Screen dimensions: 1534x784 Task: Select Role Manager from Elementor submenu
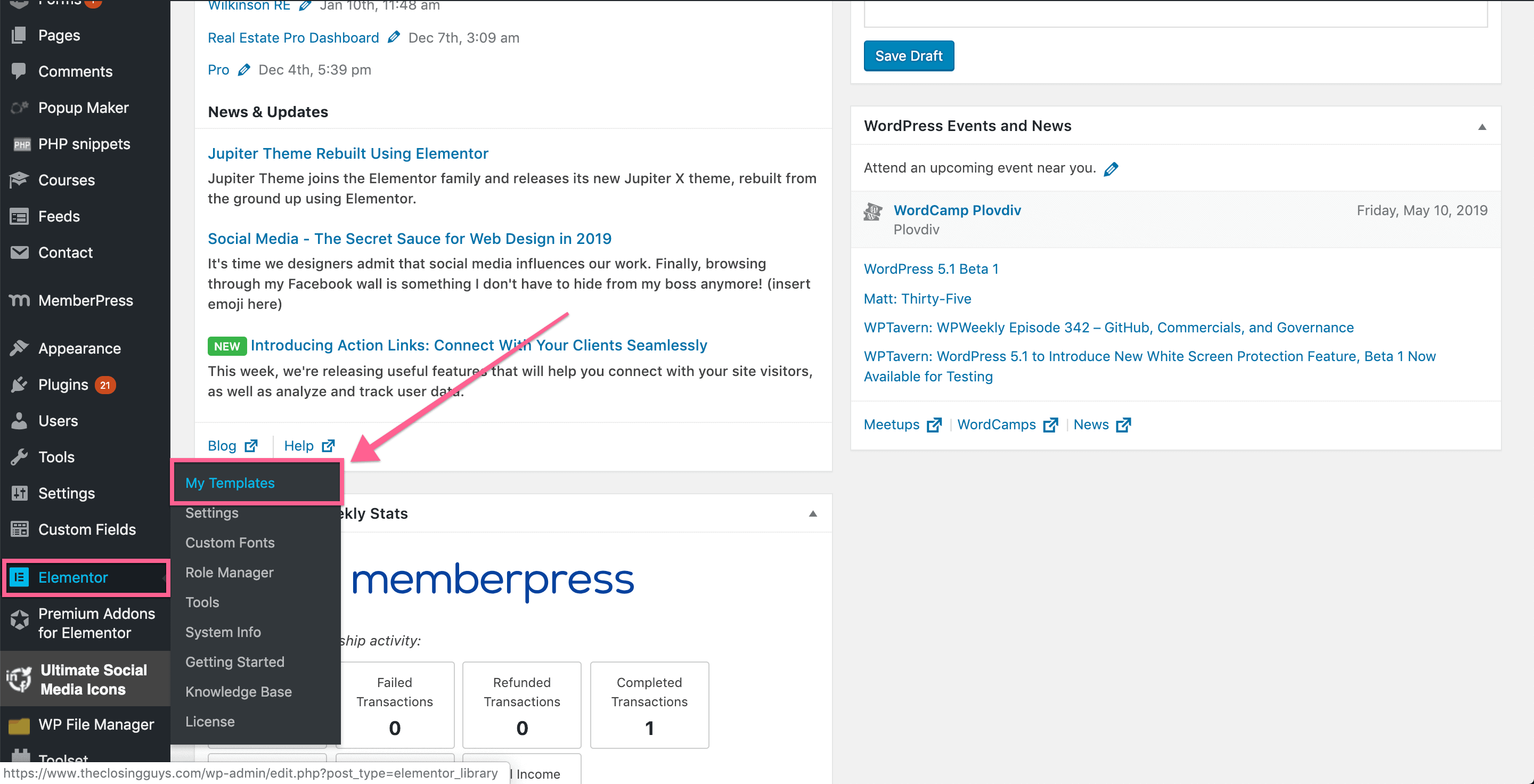point(229,572)
